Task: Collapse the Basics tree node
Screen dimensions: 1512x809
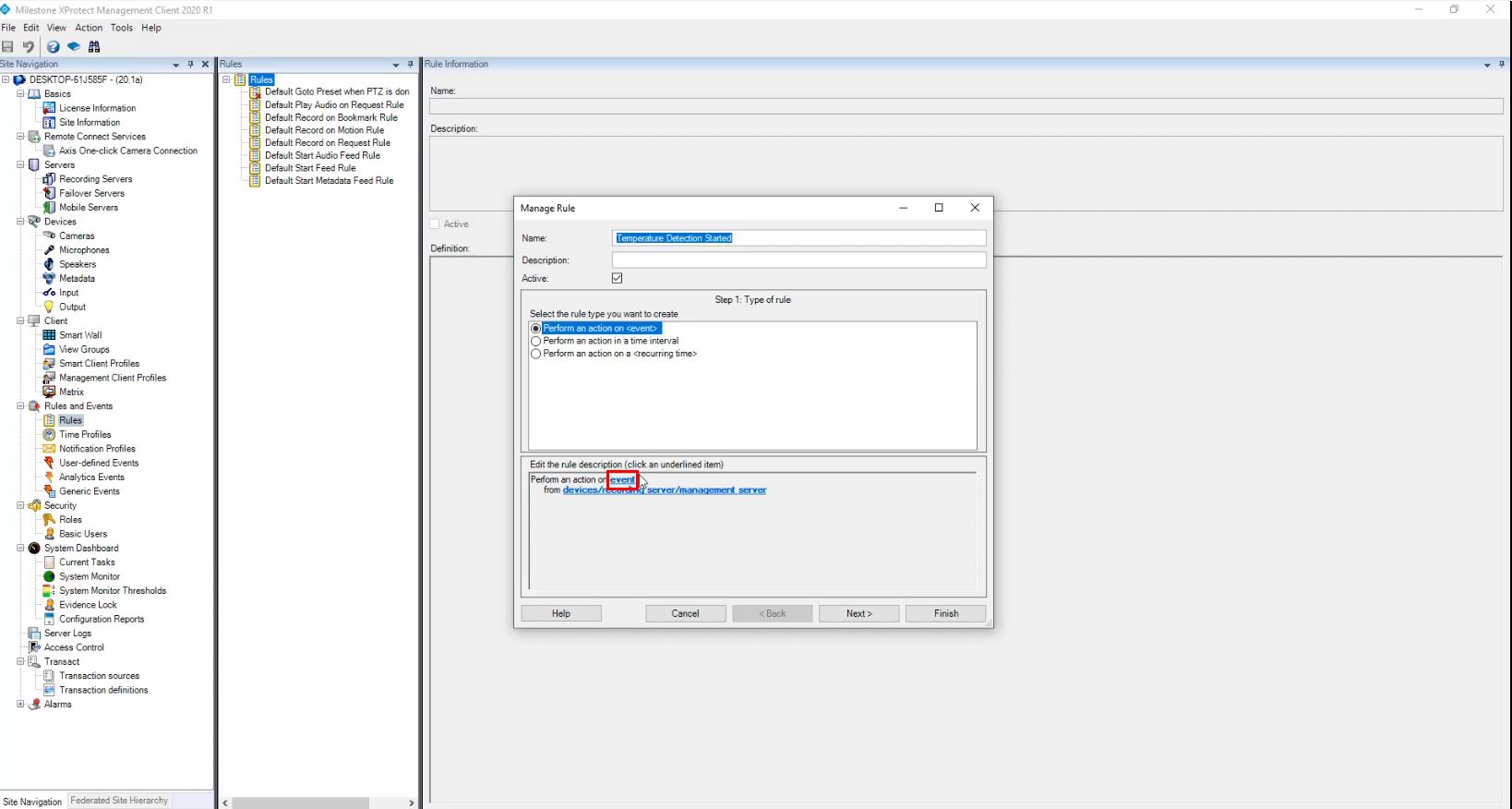Action: (20, 94)
